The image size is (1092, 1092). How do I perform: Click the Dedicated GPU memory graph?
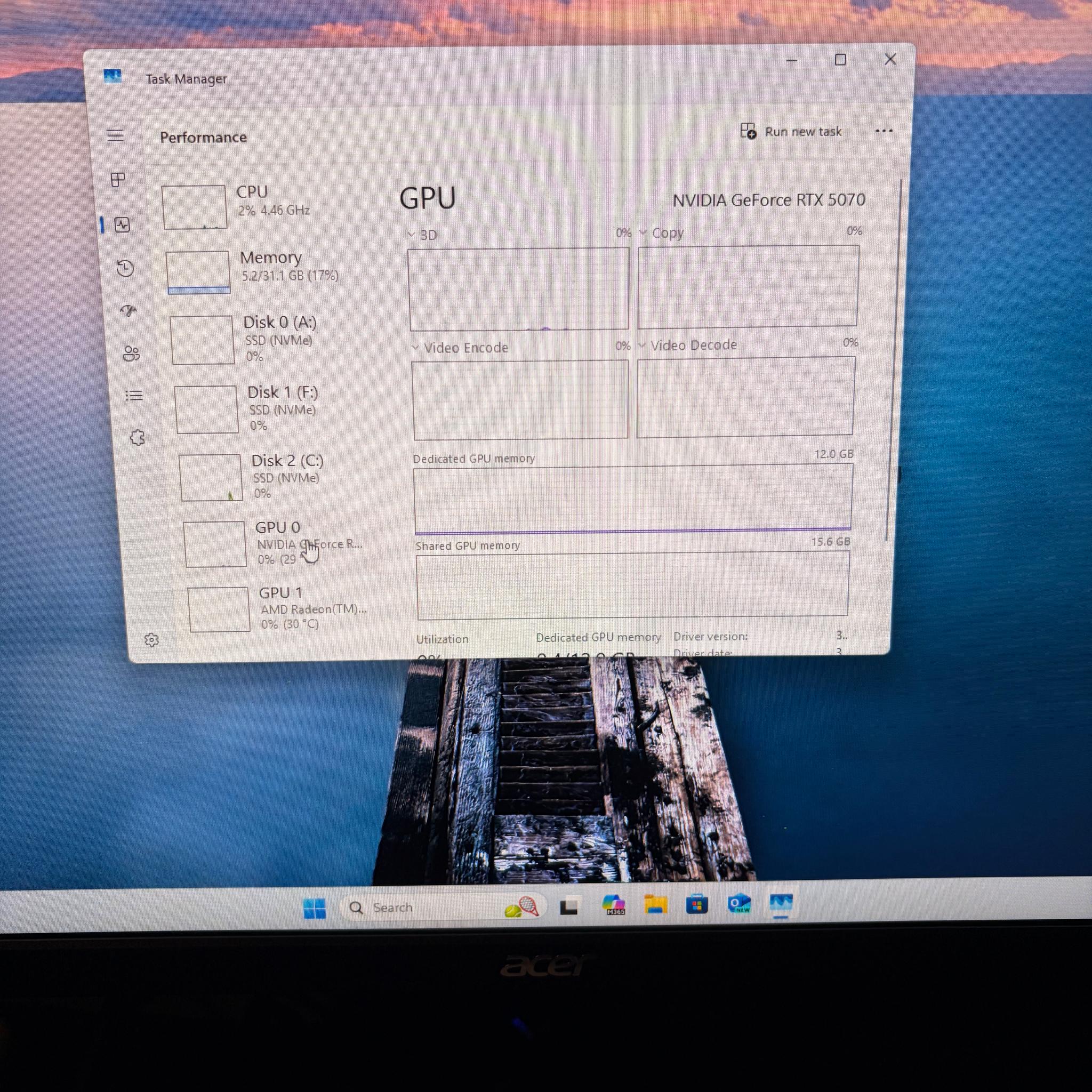pyautogui.click(x=633, y=499)
